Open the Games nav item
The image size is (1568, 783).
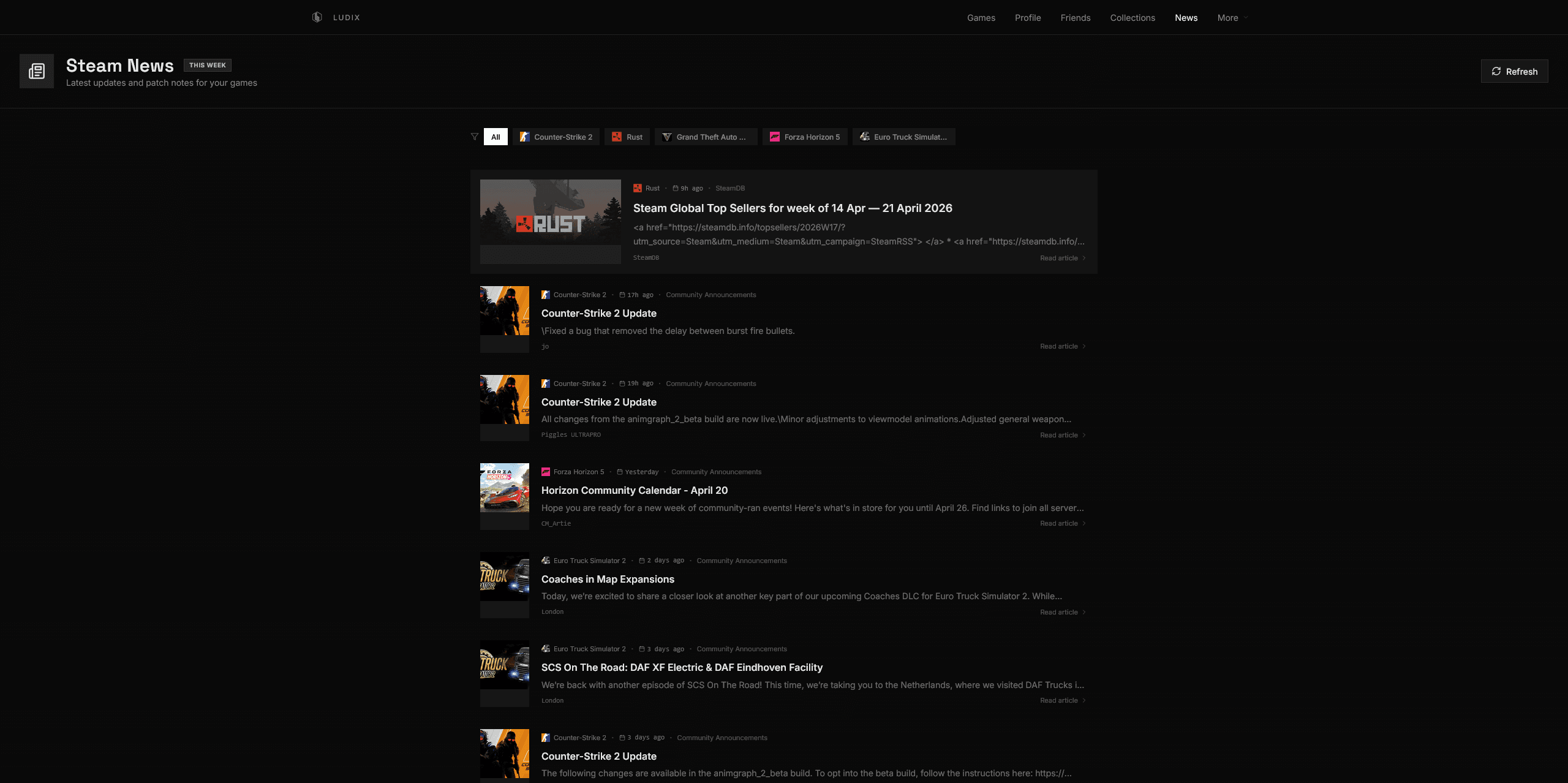981,18
